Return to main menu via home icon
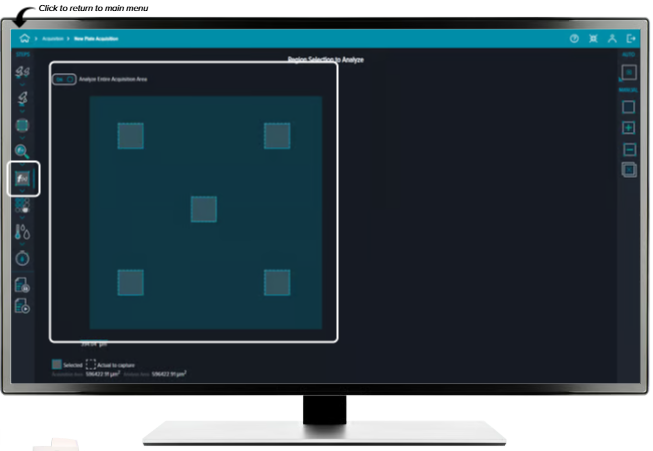Image resolution: width=653 pixels, height=451 pixels. coord(25,38)
